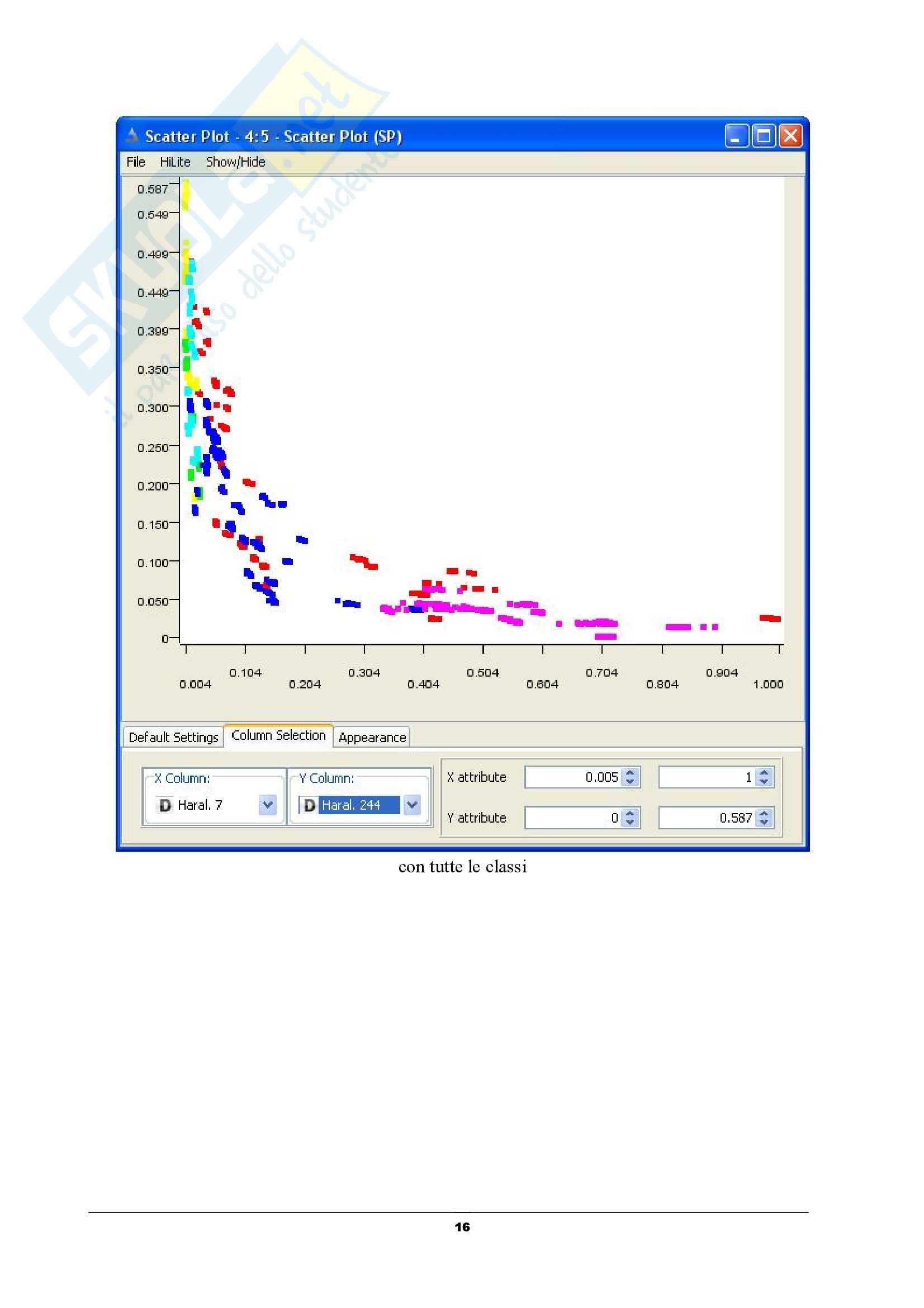This screenshot has width=924, height=1308.
Task: Expand the X Column dropdown arrow
Action: point(268,805)
